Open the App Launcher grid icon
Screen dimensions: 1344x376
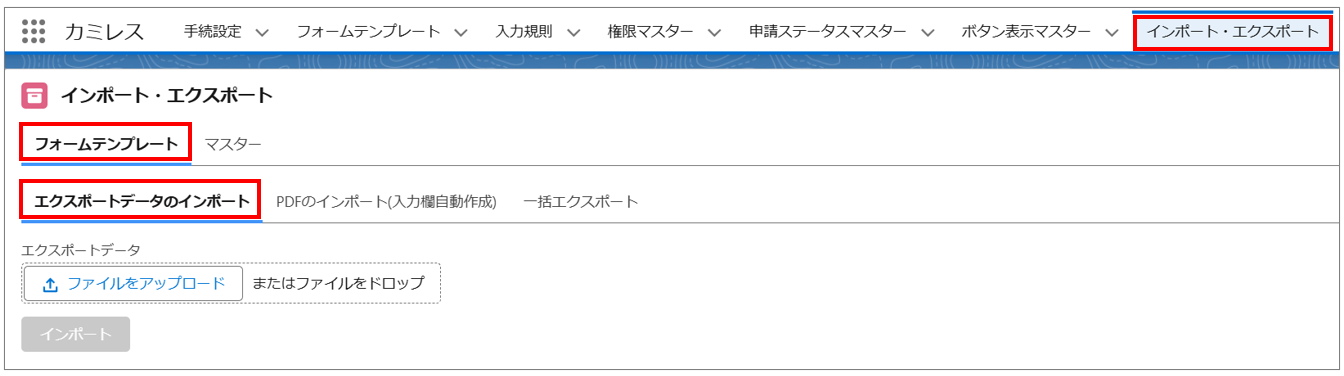pos(33,31)
